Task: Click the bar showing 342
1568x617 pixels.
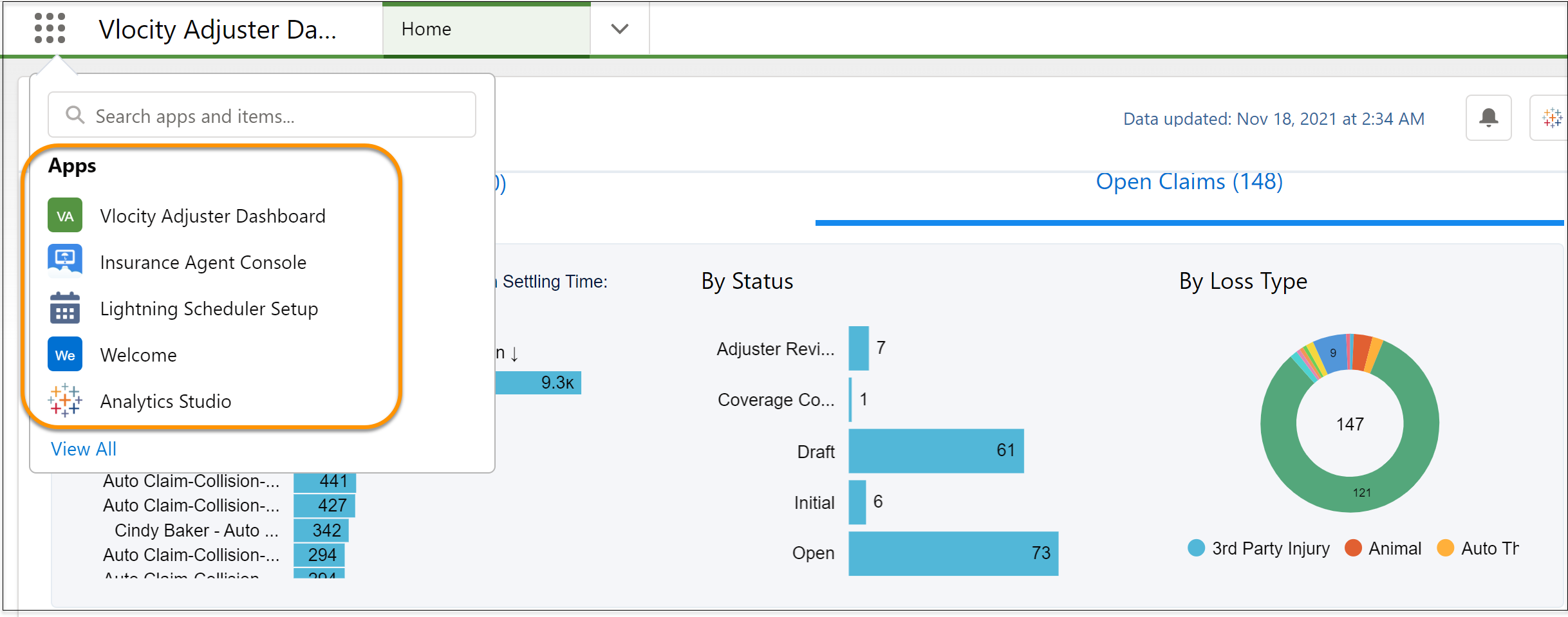Action: tap(322, 530)
